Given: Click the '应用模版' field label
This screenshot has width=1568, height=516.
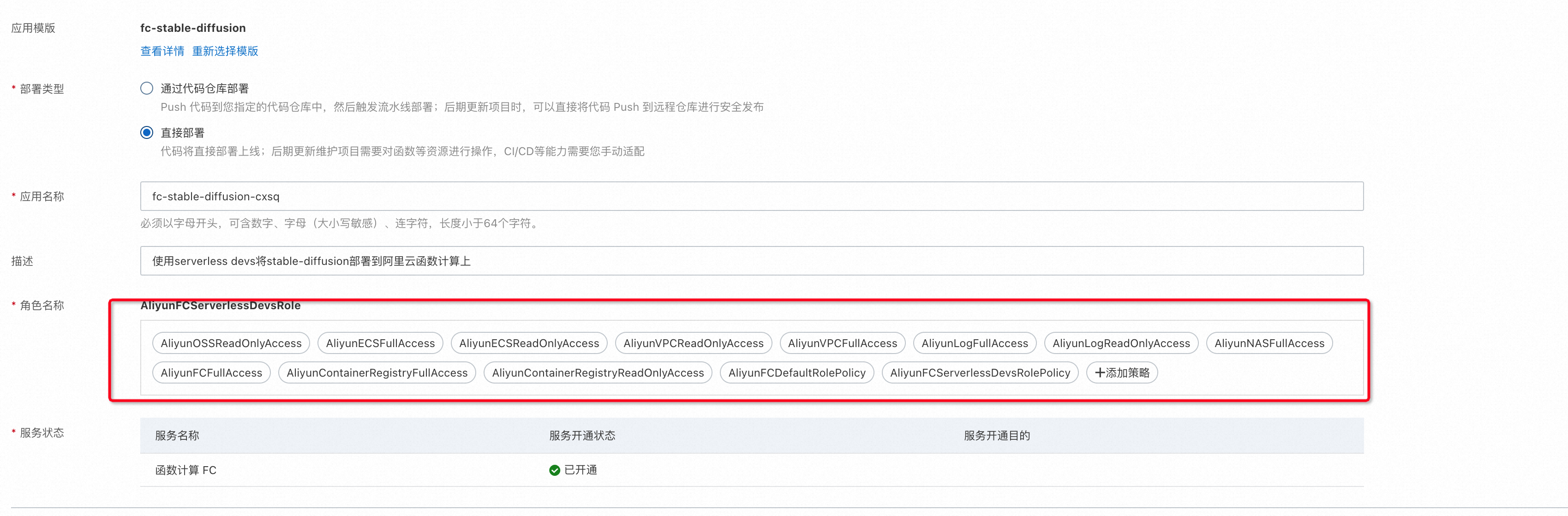Looking at the screenshot, I should click(x=34, y=28).
